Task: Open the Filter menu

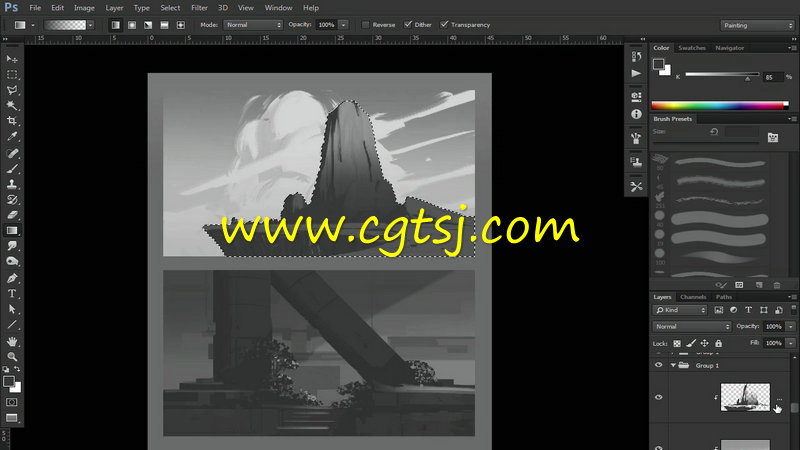Action: point(199,8)
